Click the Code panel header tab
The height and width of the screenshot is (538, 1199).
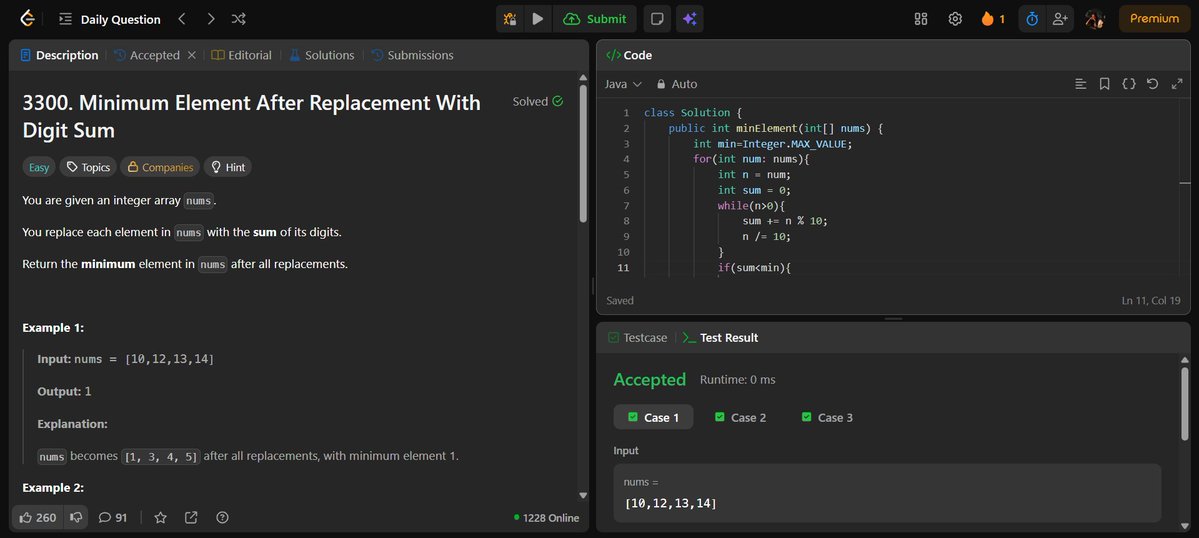coord(629,55)
